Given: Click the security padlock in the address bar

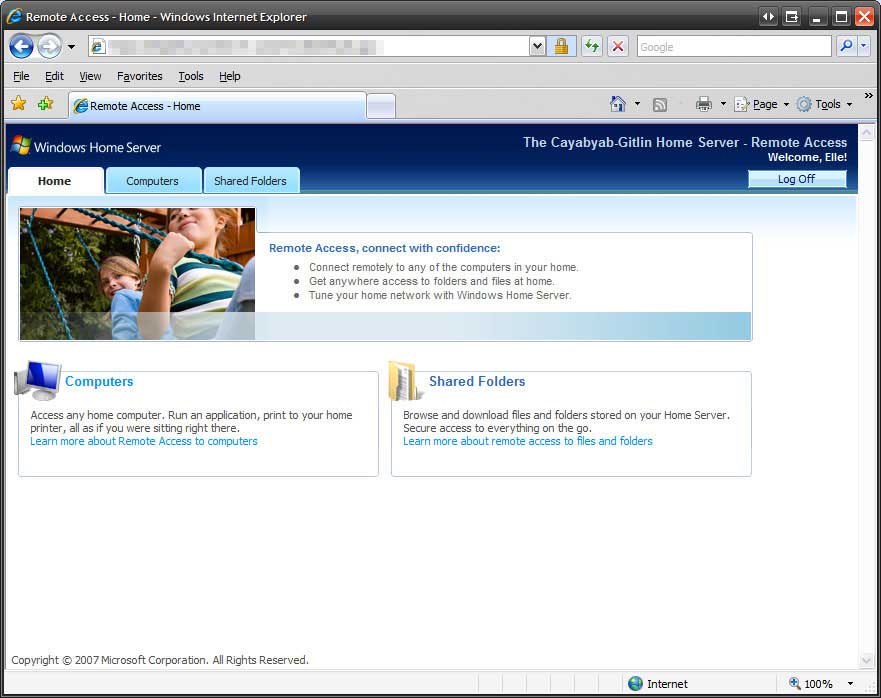Looking at the screenshot, I should [x=561, y=46].
